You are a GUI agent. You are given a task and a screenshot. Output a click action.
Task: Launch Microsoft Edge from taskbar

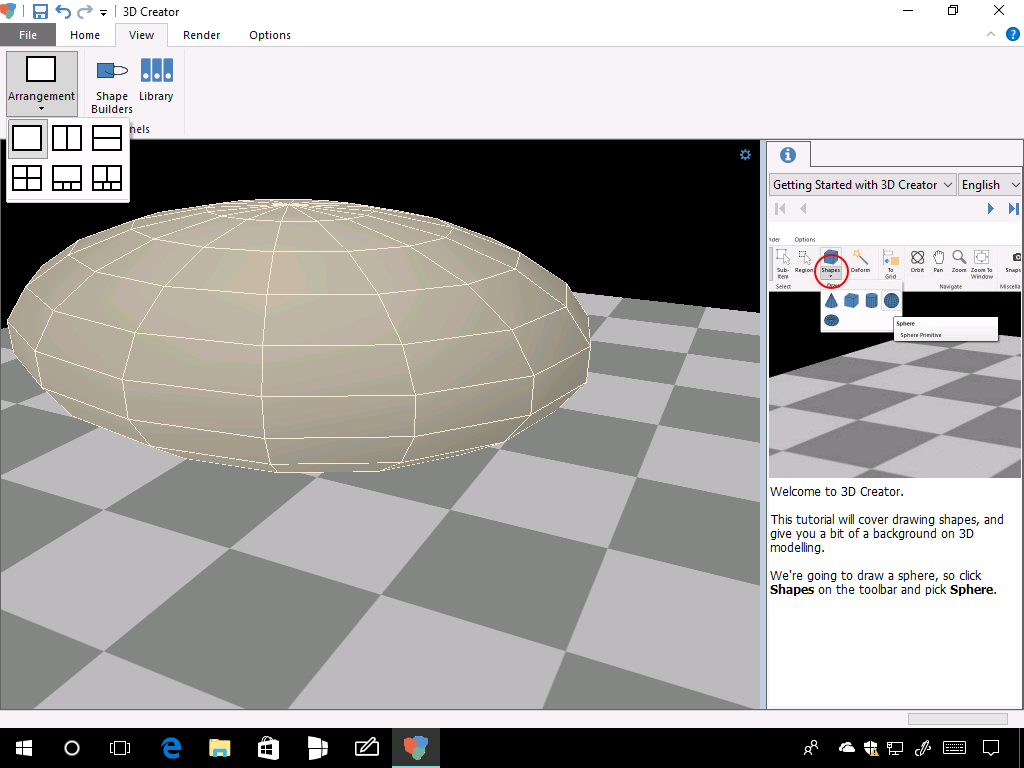[170, 748]
